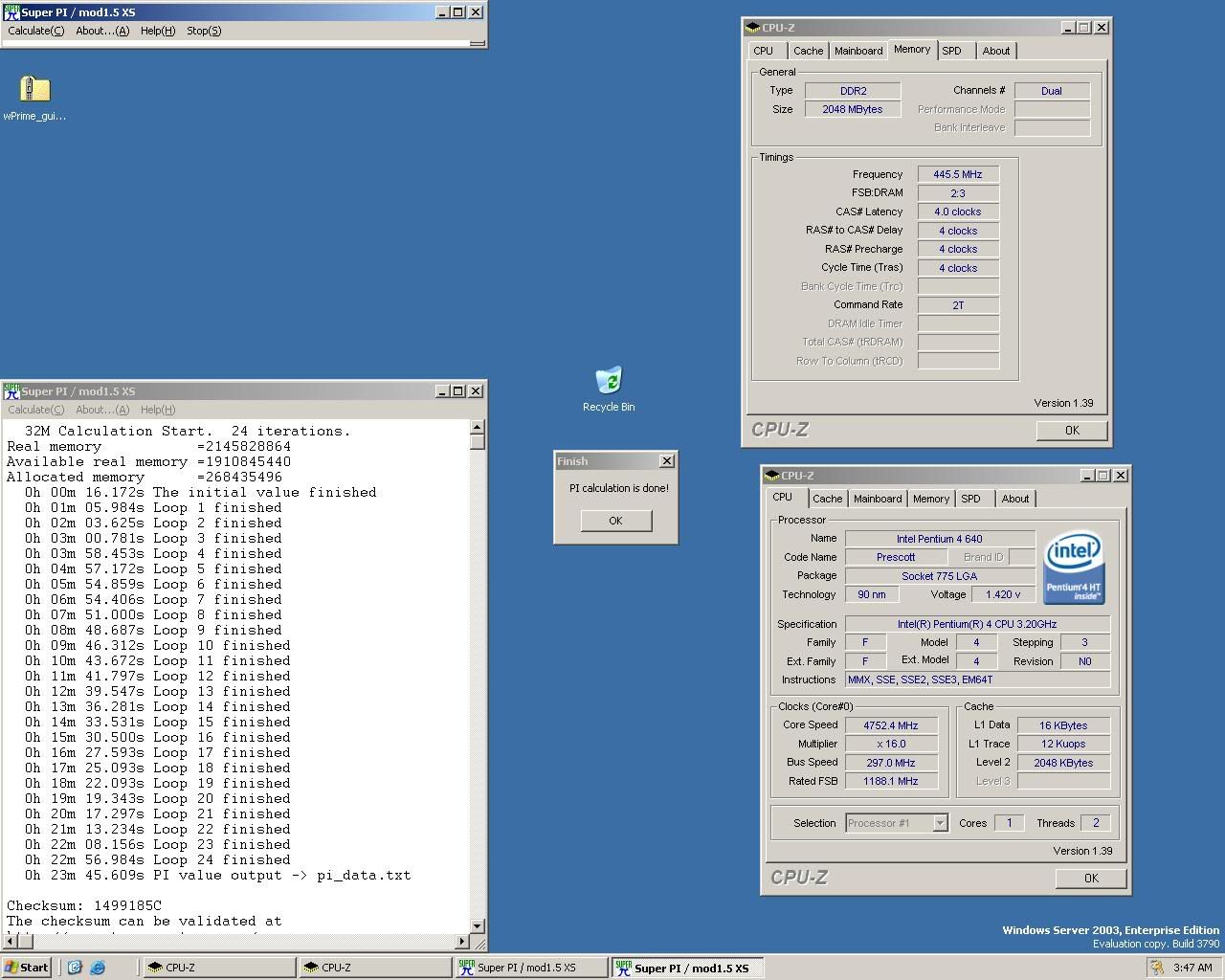The width and height of the screenshot is (1225, 980).
Task: Switch to active Super PI taskbar button
Action: click(687, 968)
